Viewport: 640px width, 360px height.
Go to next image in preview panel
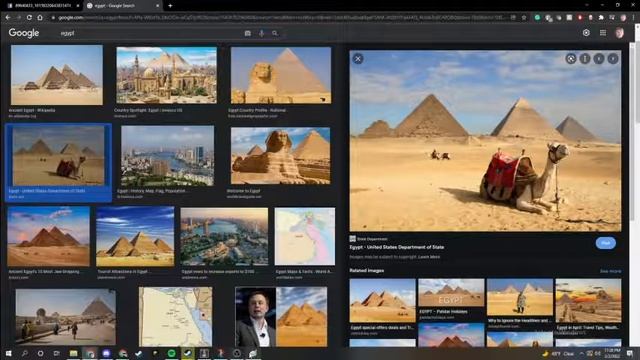(612, 59)
